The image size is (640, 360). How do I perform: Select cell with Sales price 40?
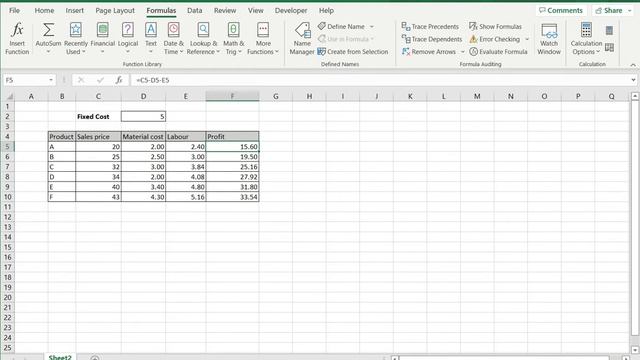coord(98,187)
